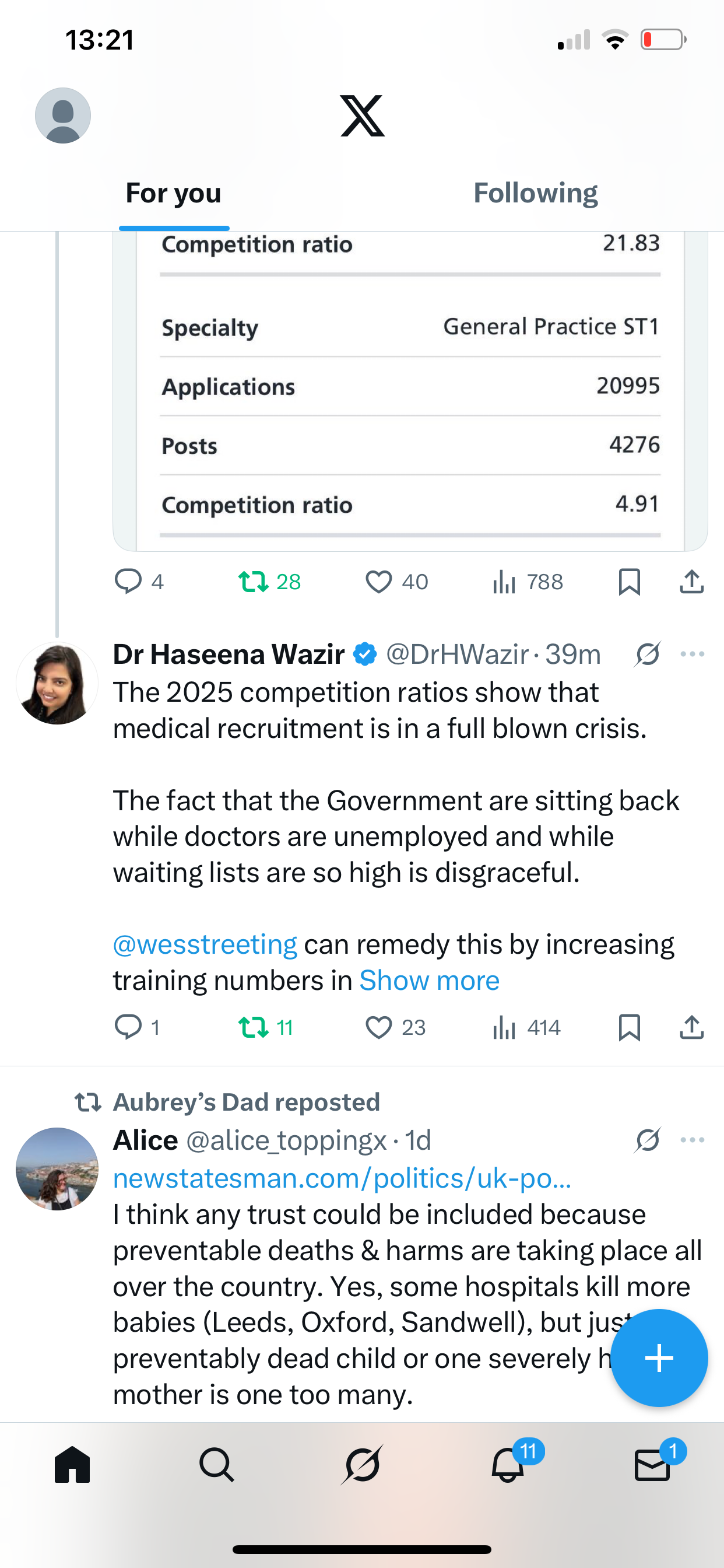
Task: Reply to Dr Haseena Wazir's post
Action: pos(128,1027)
